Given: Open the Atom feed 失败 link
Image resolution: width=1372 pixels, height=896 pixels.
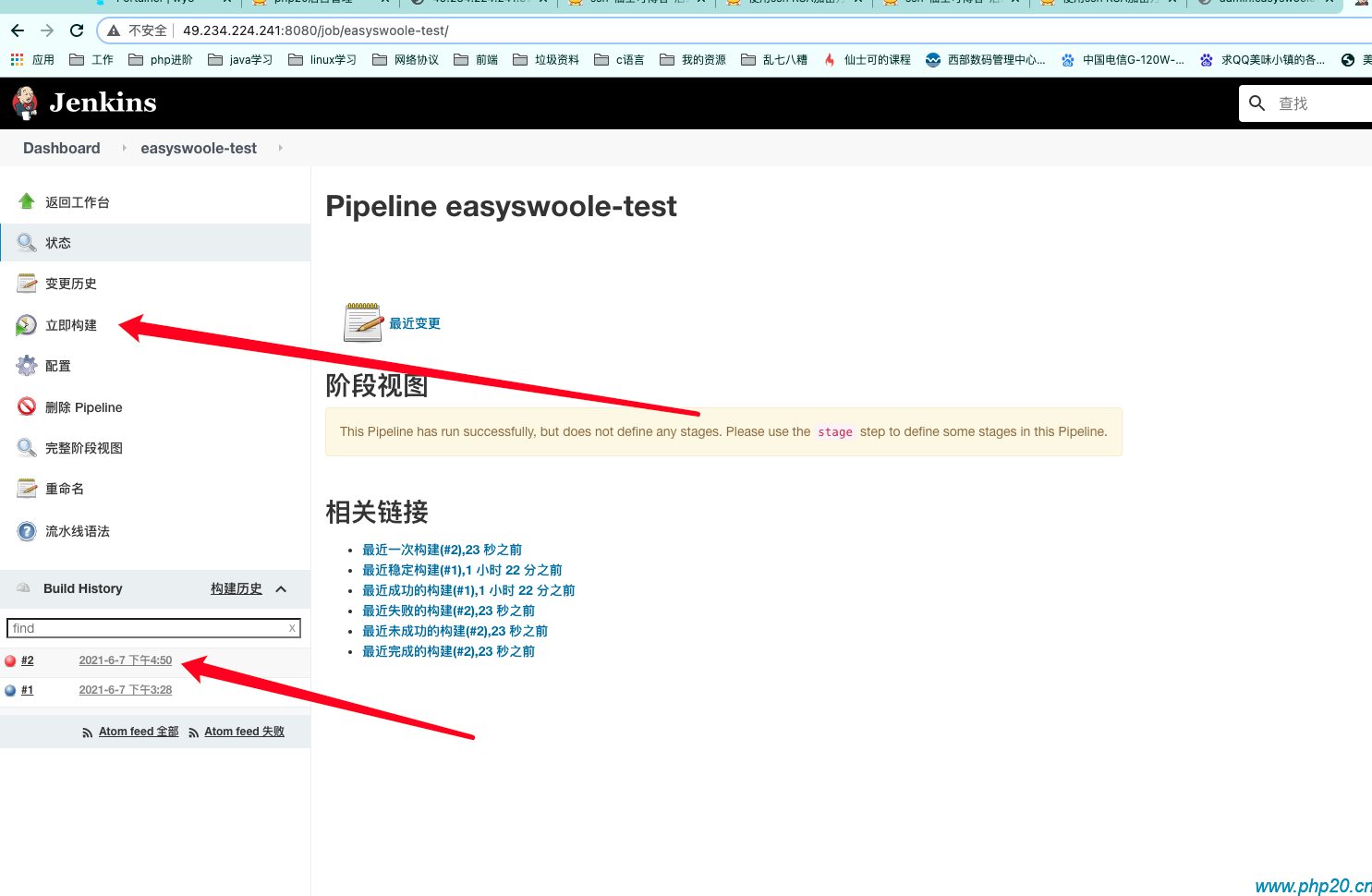Looking at the screenshot, I should [245, 732].
